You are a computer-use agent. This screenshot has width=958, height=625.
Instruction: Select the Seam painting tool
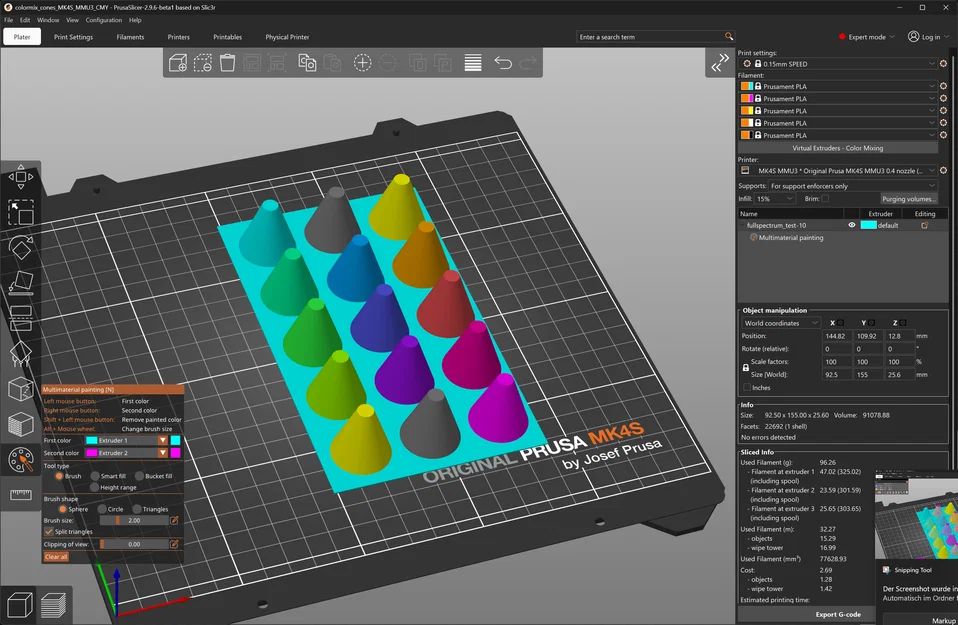(x=21, y=389)
